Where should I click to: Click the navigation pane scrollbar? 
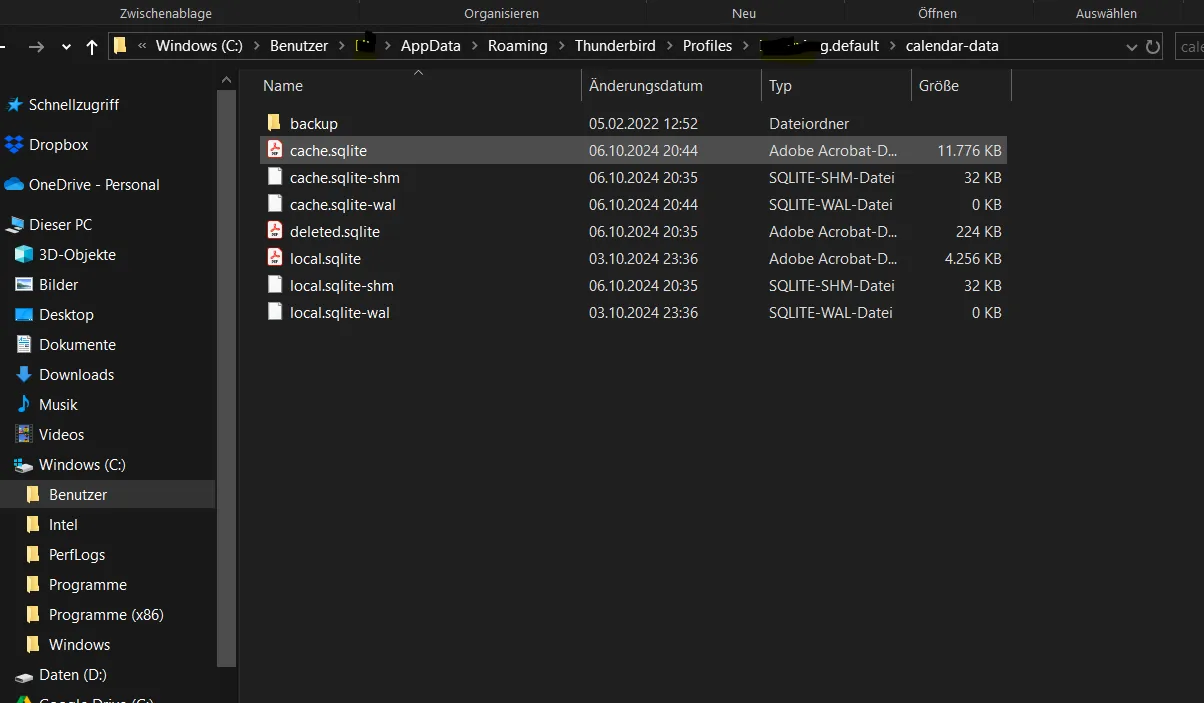tap(227, 380)
